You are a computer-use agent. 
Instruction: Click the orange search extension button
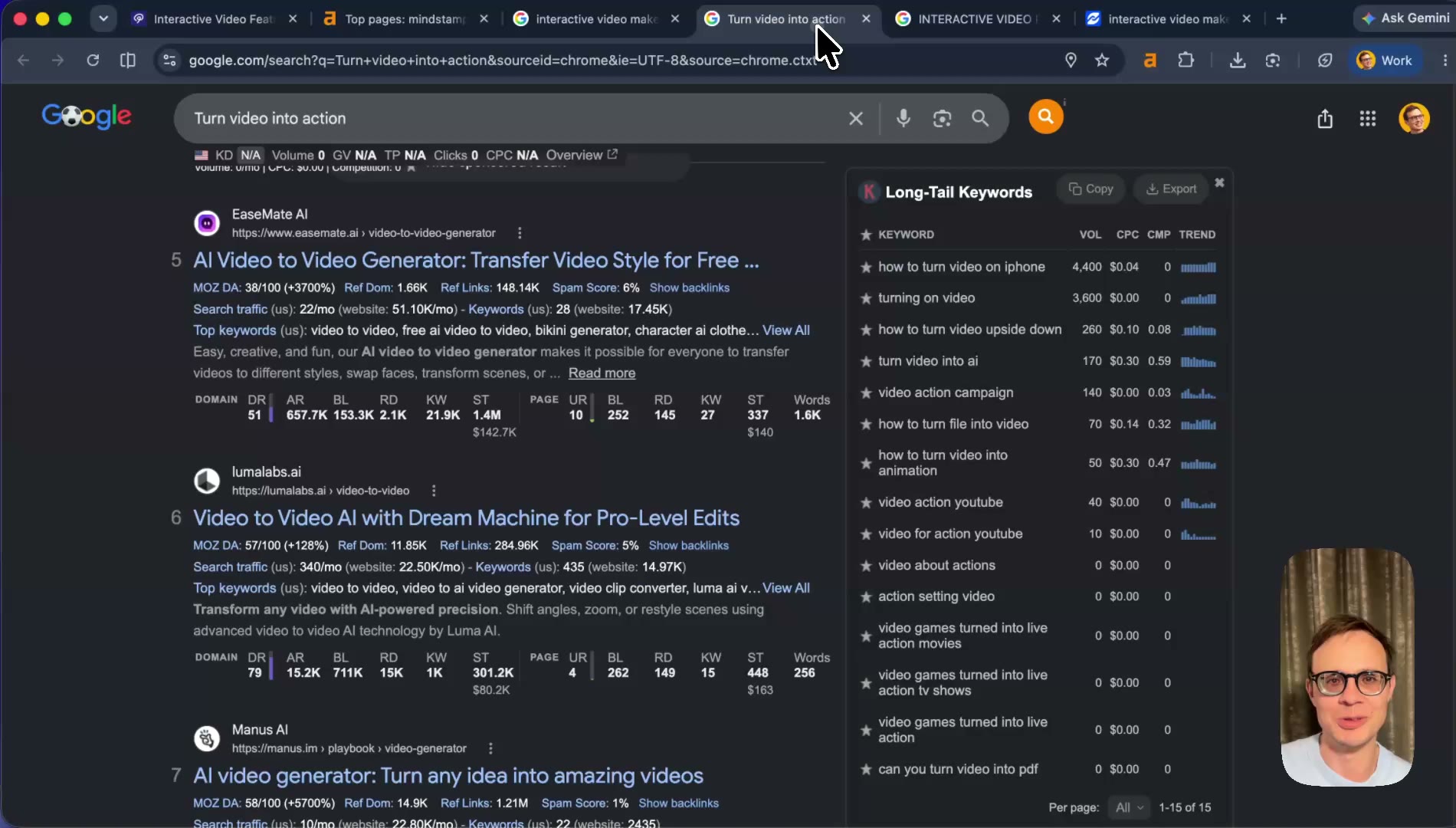[x=1045, y=117]
